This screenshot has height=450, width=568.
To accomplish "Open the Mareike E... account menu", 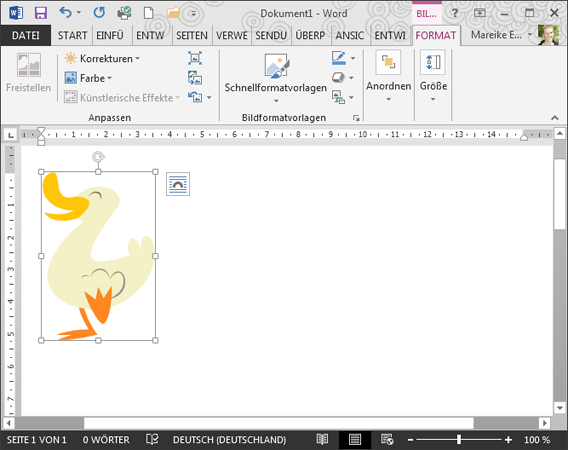I will coord(501,35).
